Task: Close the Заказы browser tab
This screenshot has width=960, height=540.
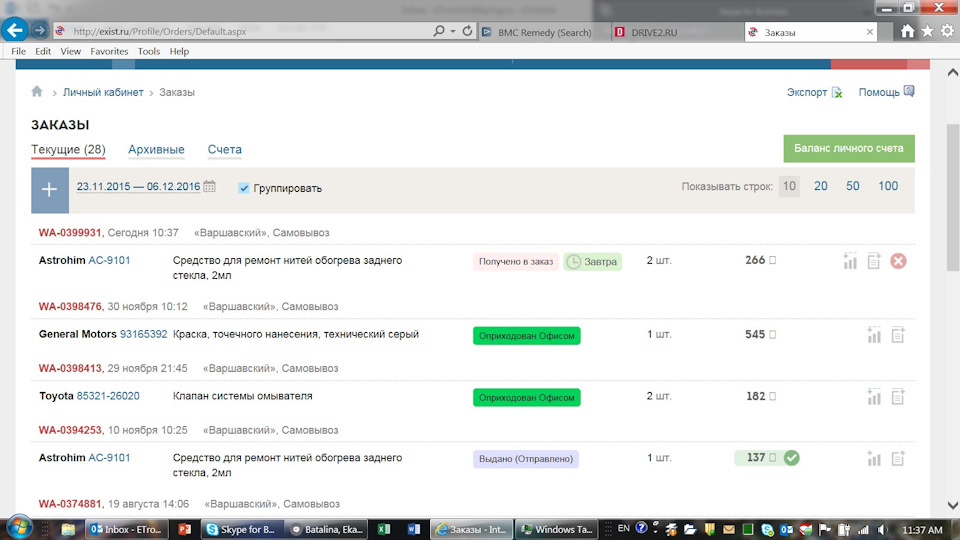Action: click(x=869, y=32)
